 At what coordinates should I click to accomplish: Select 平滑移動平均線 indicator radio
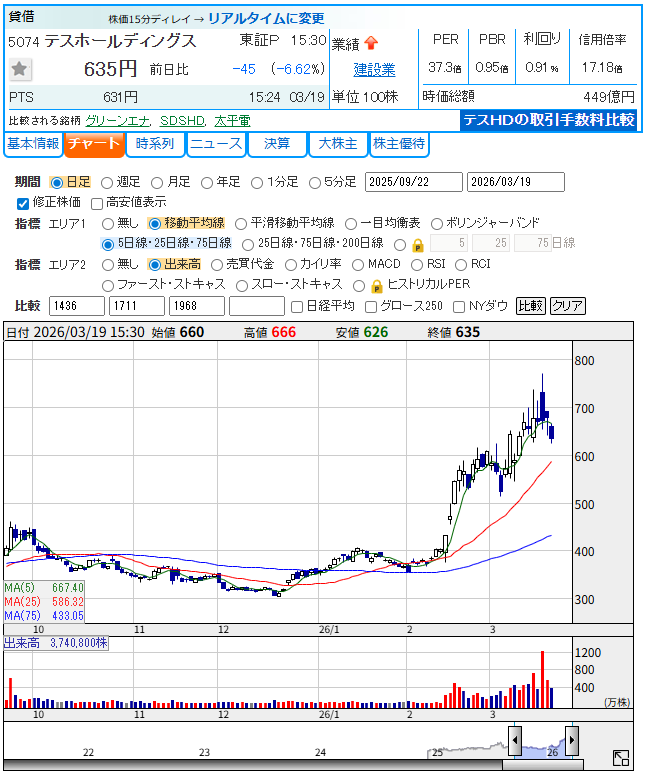[x=241, y=224]
